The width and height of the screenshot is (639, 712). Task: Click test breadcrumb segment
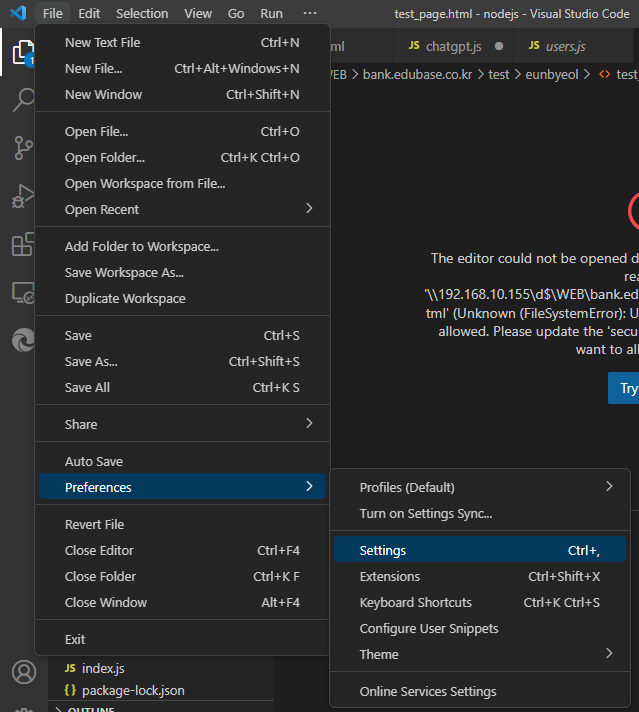(x=499, y=74)
